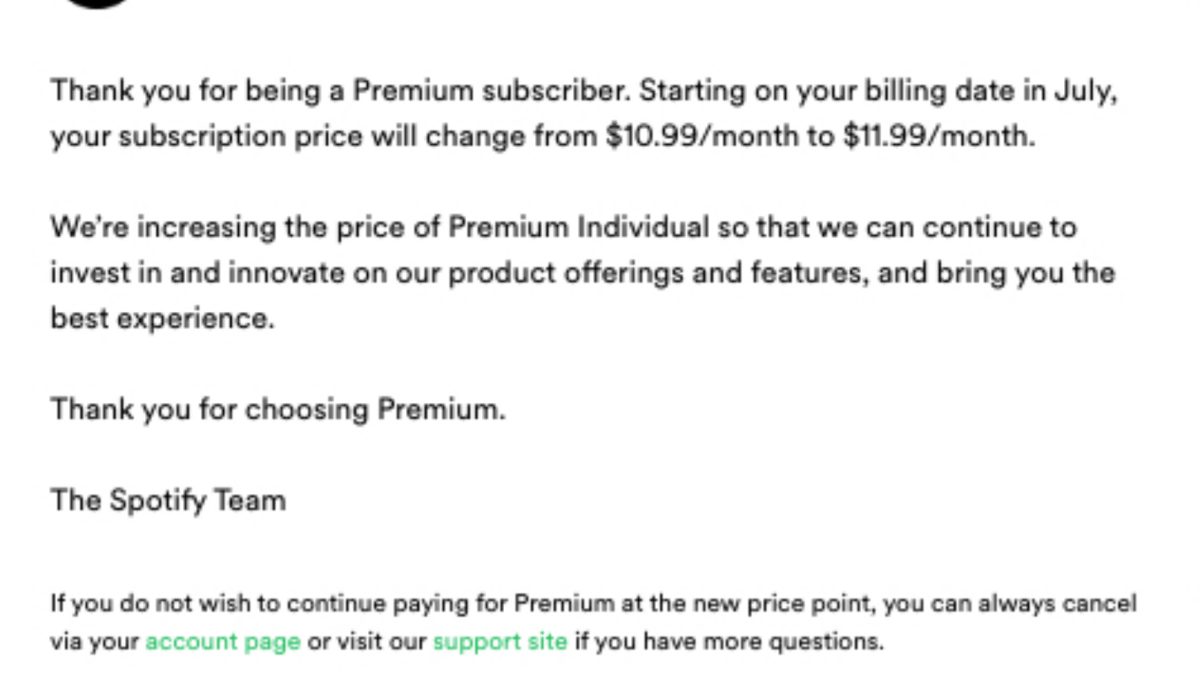This screenshot has width=1200, height=675.
Task: Visit the green support site link
Action: 500,641
